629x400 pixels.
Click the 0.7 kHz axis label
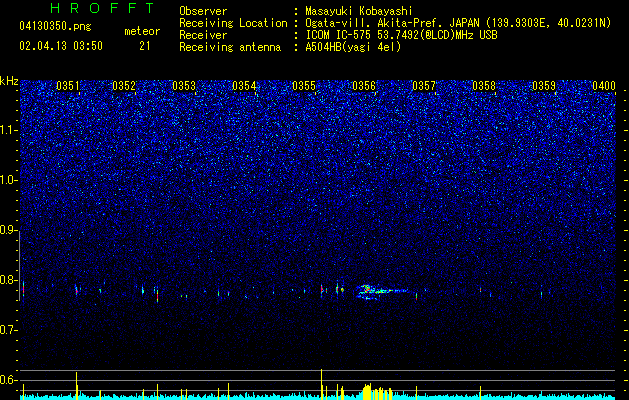[8, 330]
